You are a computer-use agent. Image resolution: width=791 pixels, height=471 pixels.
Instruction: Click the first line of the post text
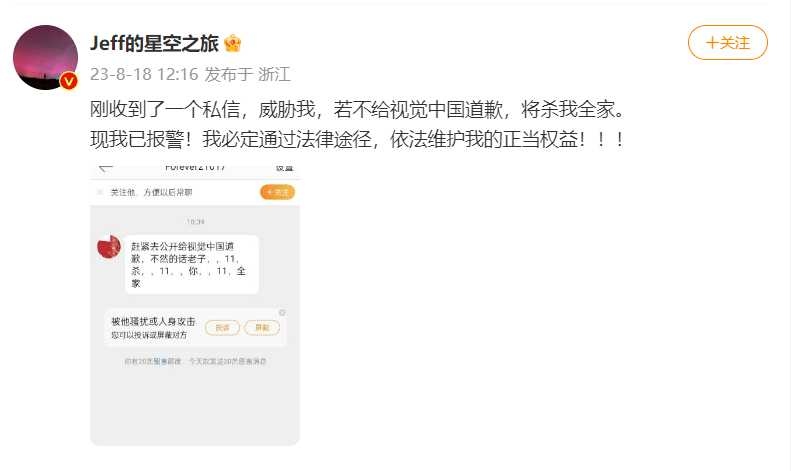pyautogui.click(x=357, y=109)
